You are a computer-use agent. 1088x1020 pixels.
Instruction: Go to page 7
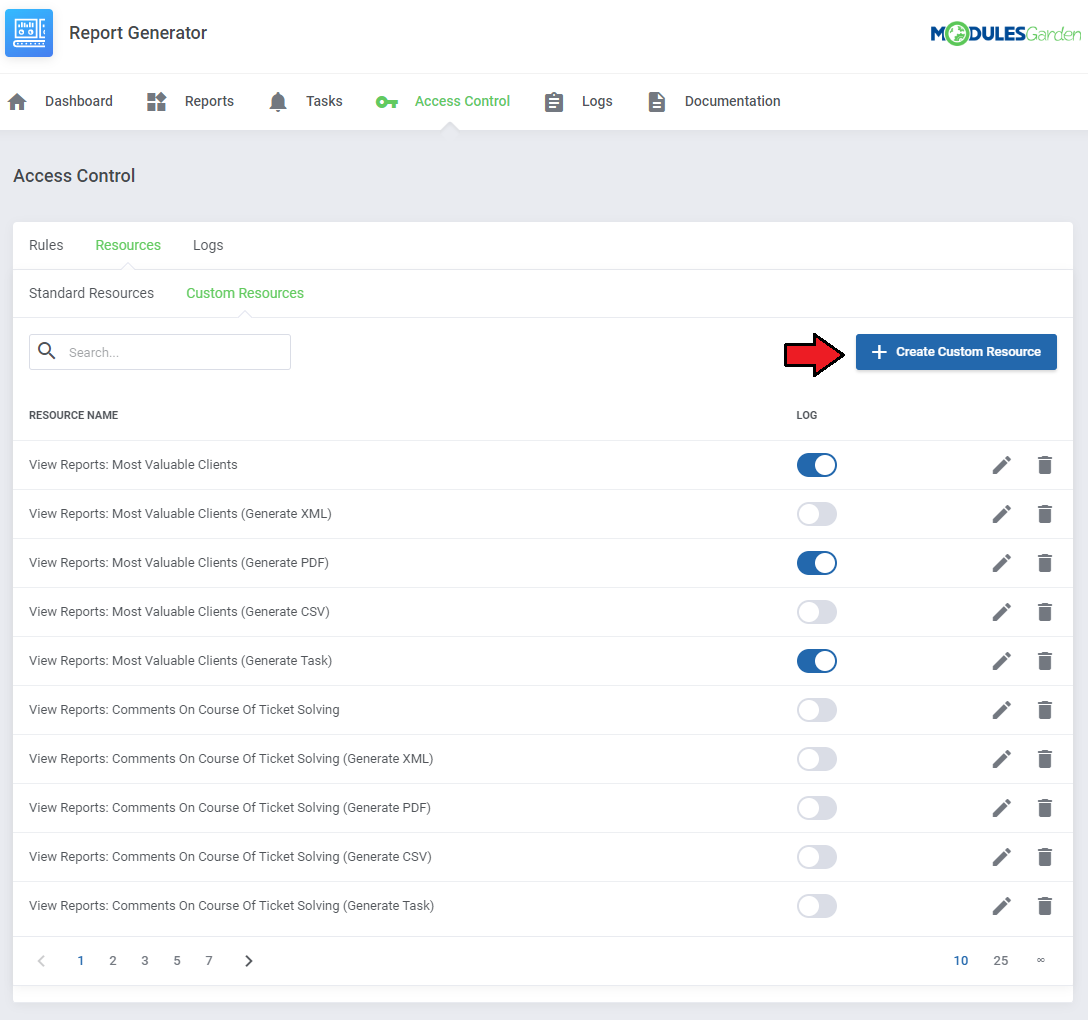(209, 961)
